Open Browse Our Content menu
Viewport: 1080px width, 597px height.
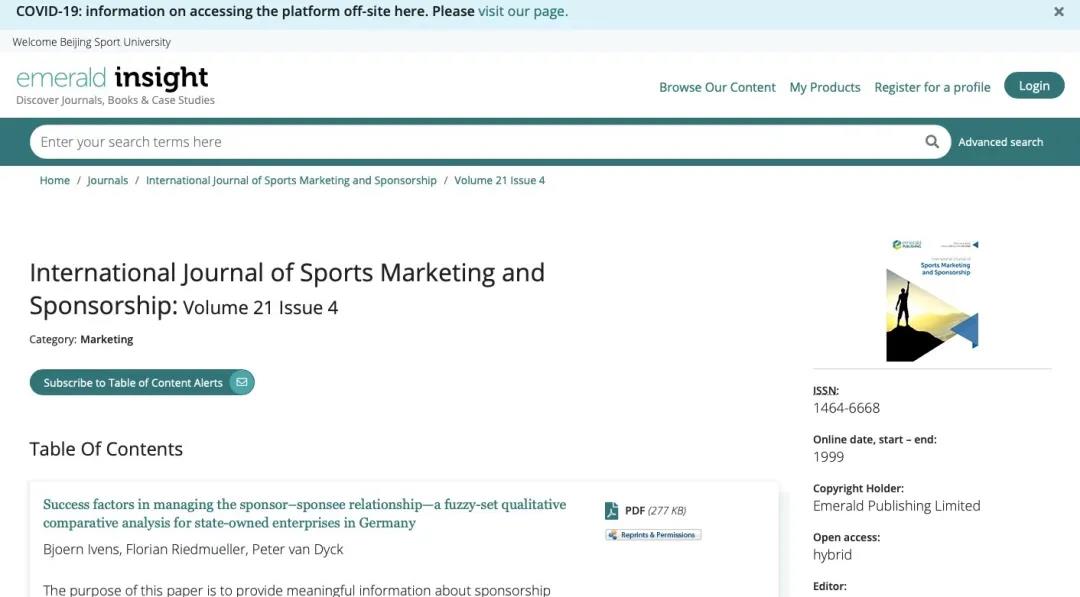pos(717,87)
